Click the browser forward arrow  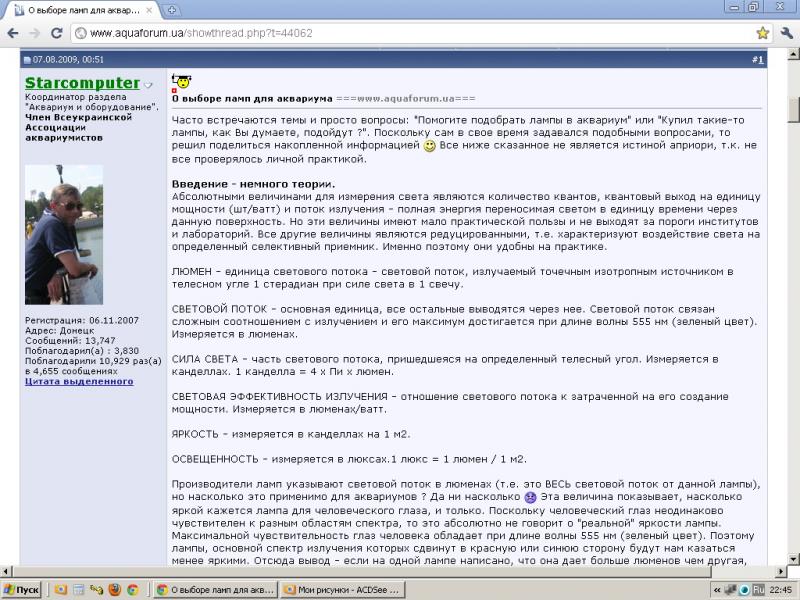point(35,33)
